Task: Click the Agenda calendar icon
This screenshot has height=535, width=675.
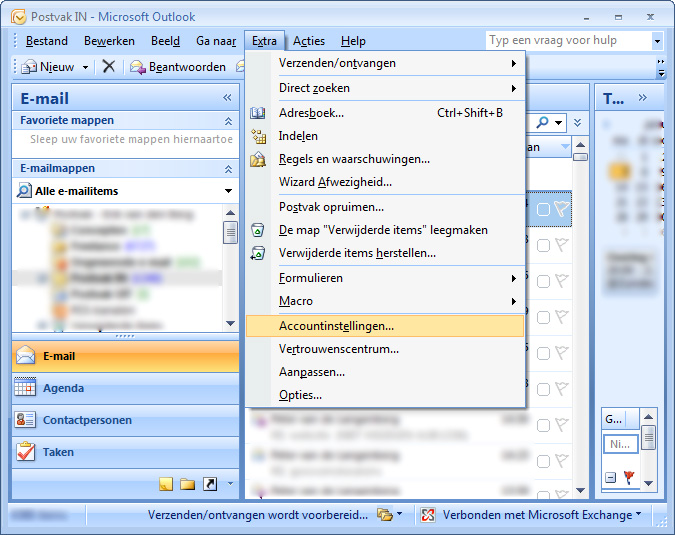Action: tap(25, 387)
